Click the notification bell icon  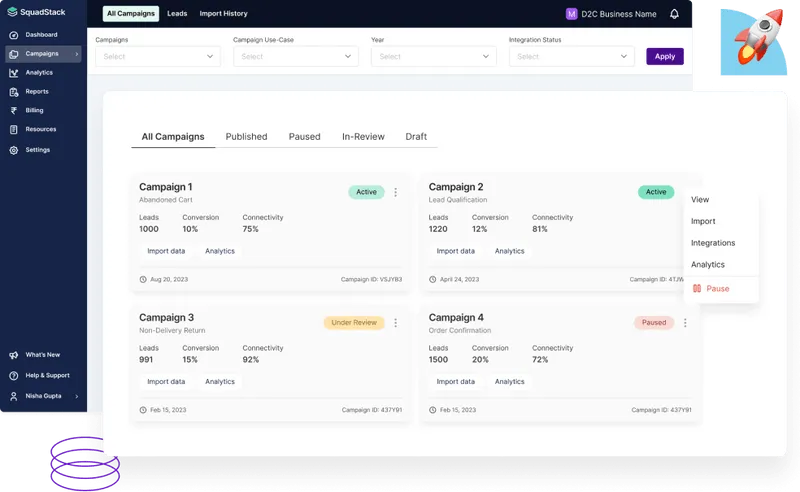point(674,14)
